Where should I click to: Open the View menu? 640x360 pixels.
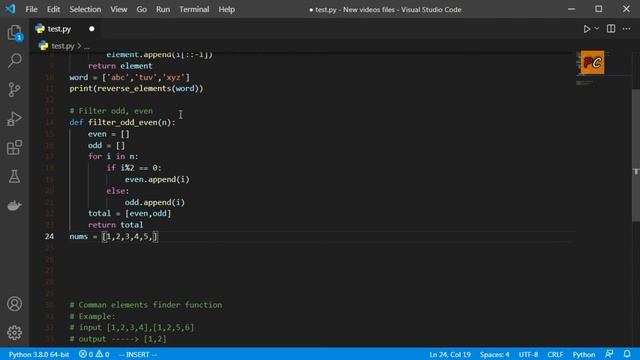pos(118,9)
